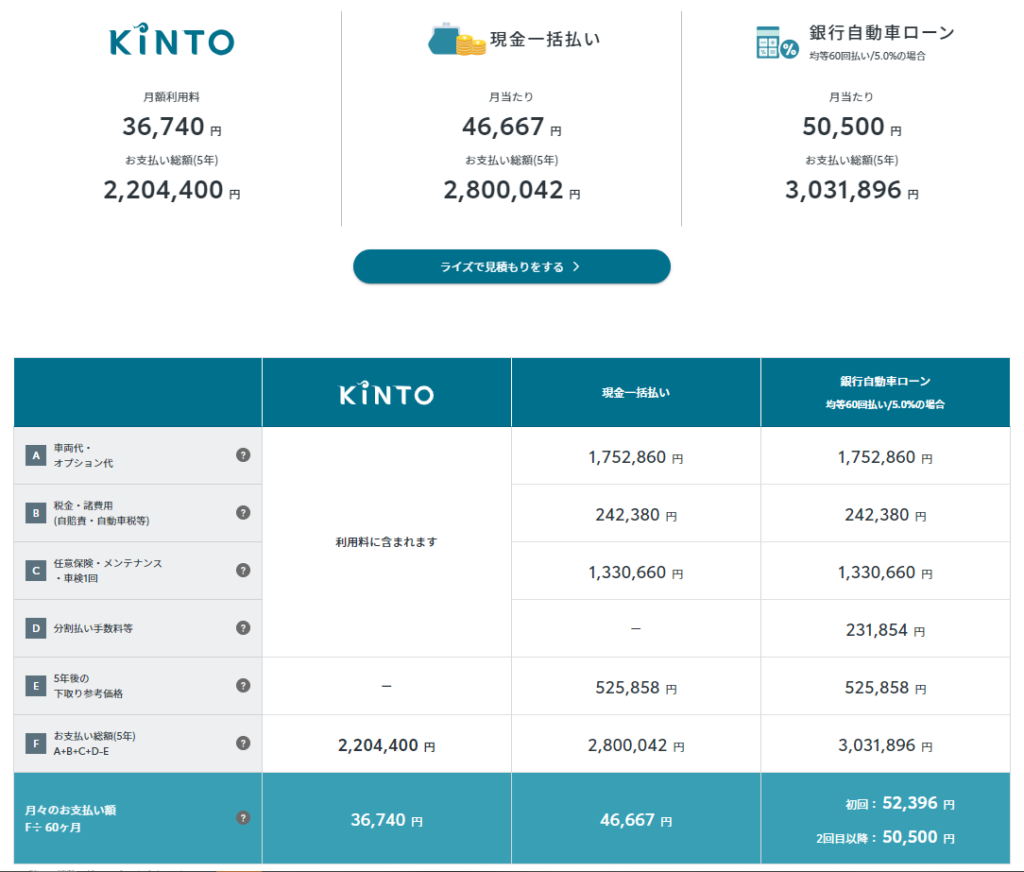Click 525,858 円 in 現金一括払い column

(636, 687)
